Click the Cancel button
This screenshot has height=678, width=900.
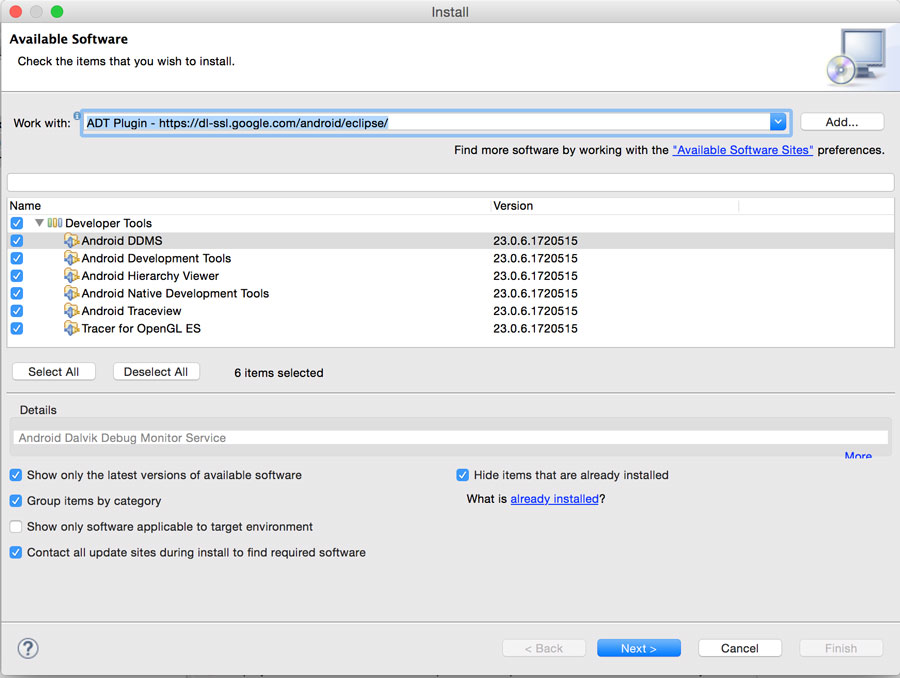coord(739,648)
